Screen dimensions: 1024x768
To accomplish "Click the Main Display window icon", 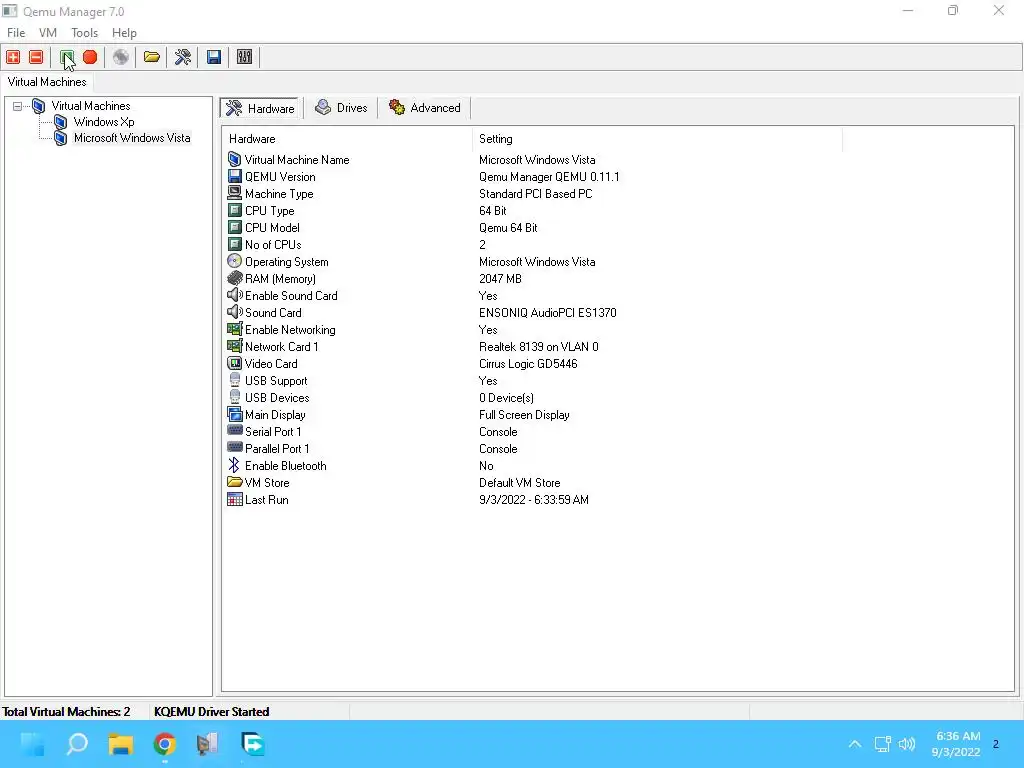I will (x=234, y=414).
